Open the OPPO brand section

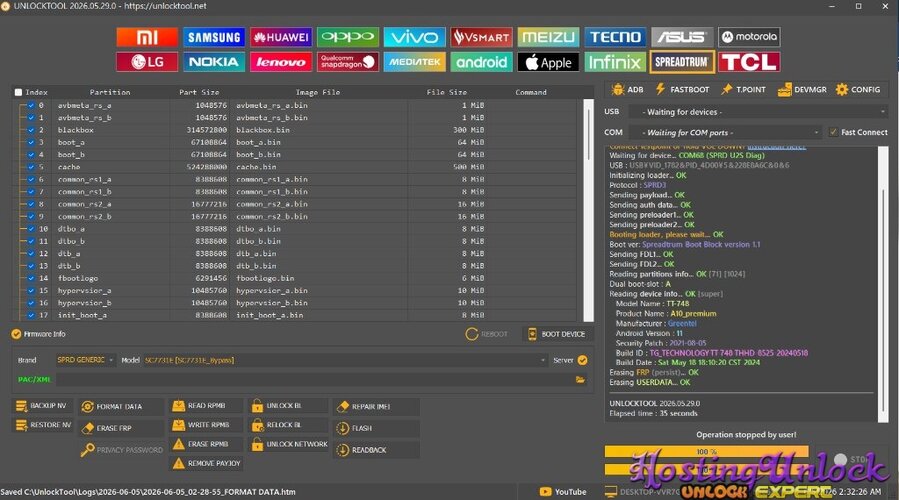click(x=347, y=37)
